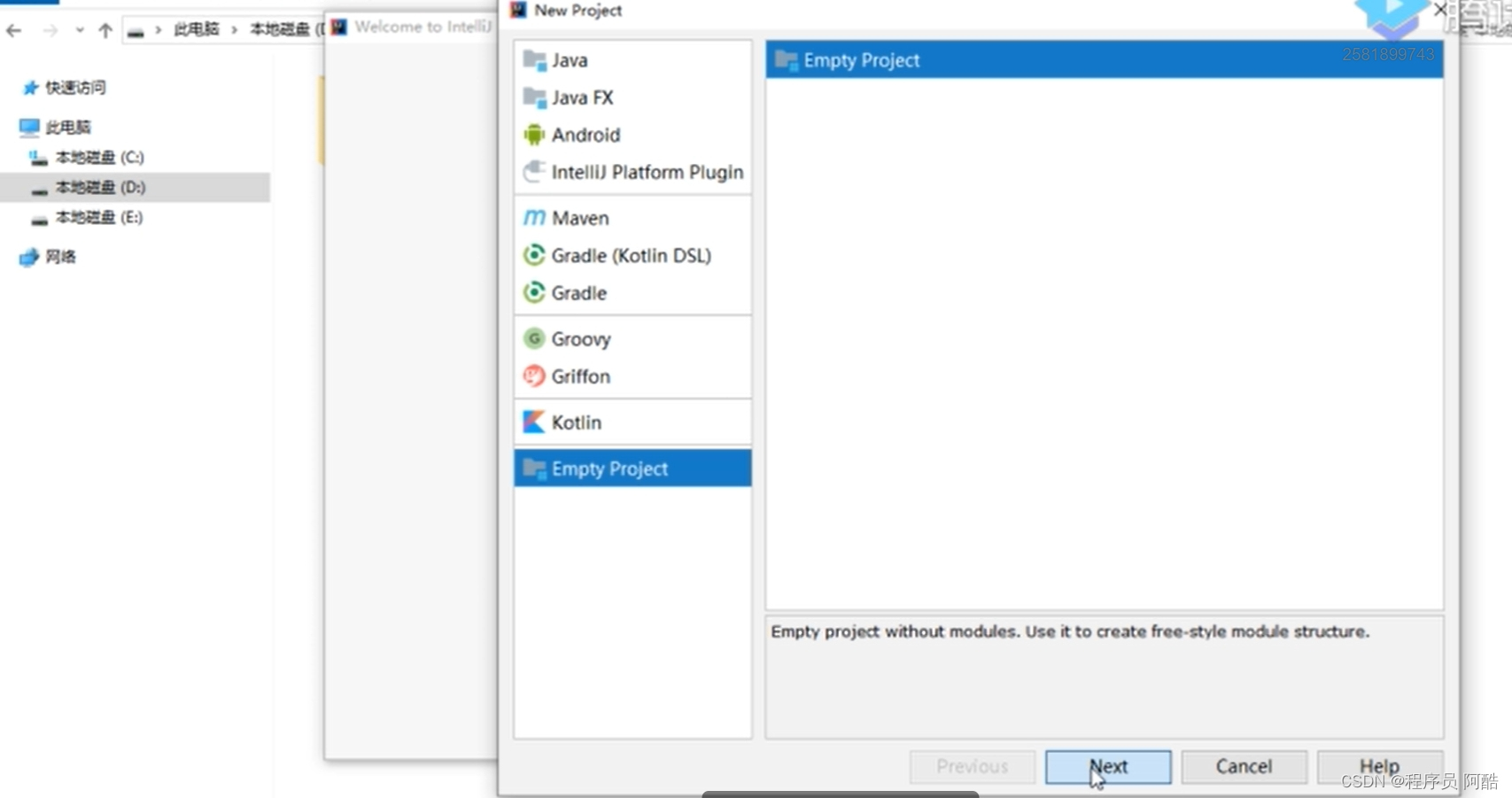
Task: Select the Groovy G icon
Action: pos(533,338)
